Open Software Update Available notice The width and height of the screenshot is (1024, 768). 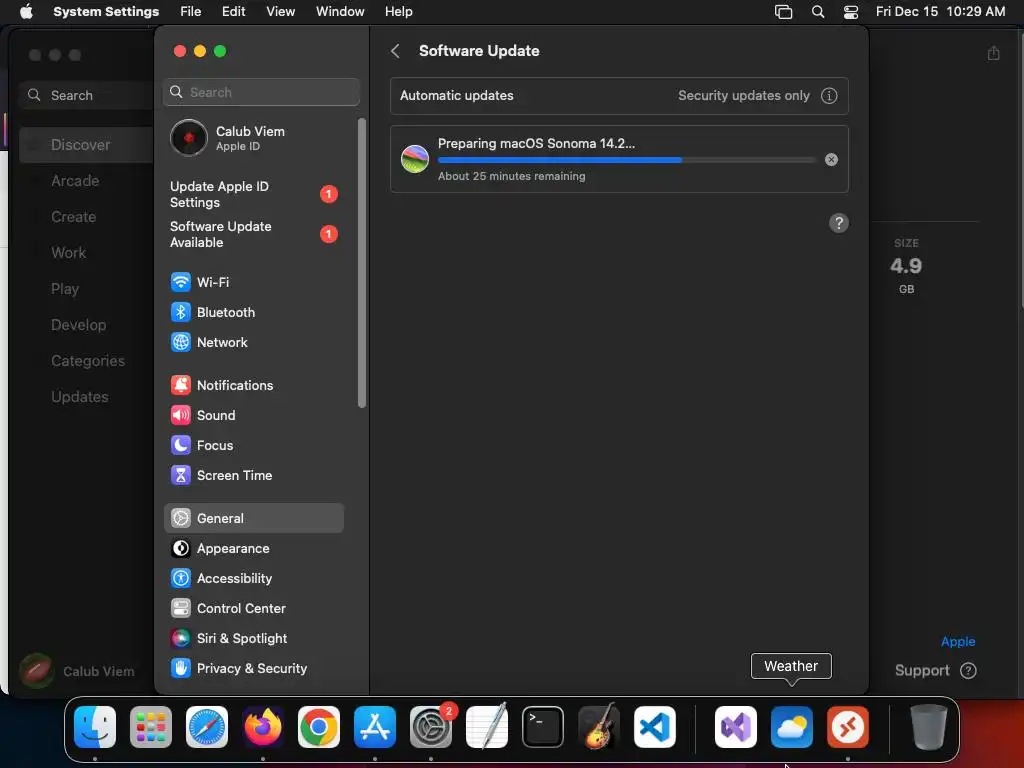click(x=253, y=234)
